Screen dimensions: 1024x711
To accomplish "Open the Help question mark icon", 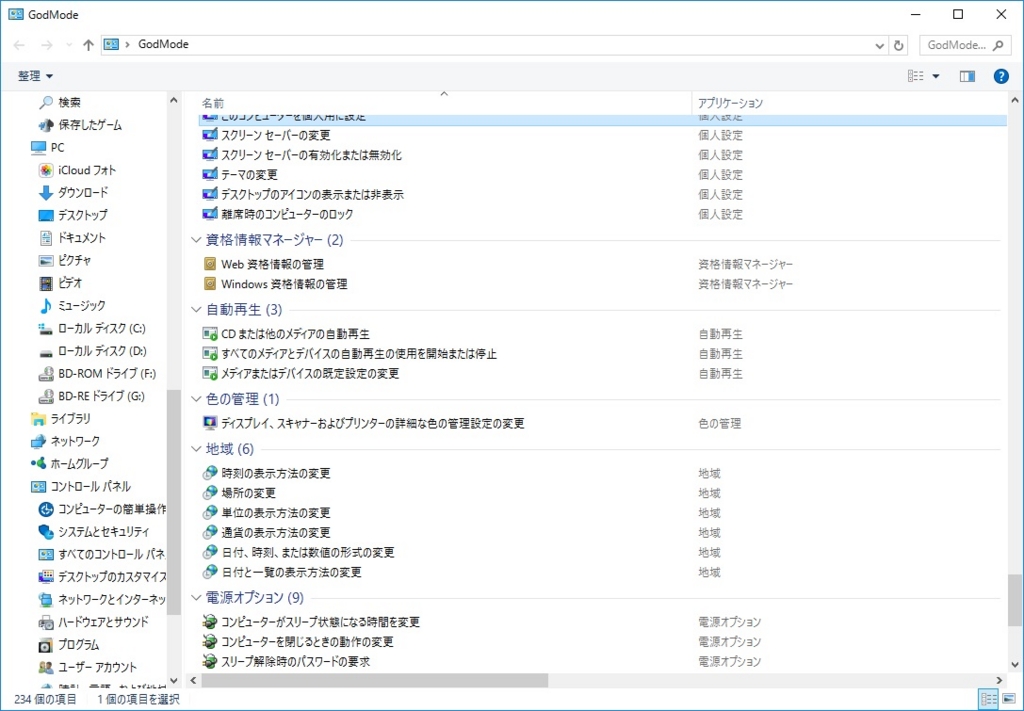I will tap(1000, 76).
